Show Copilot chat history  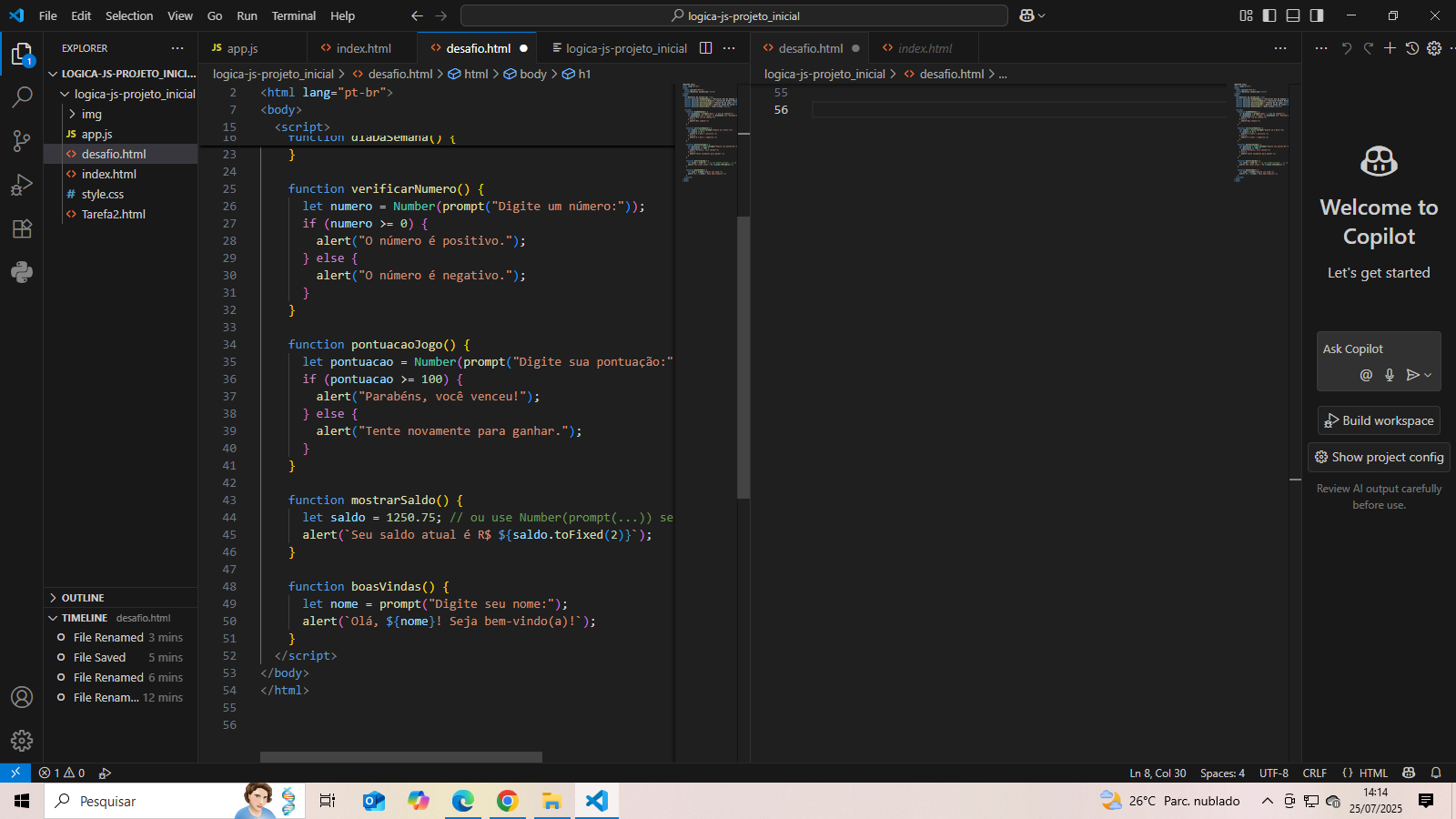[1412, 48]
